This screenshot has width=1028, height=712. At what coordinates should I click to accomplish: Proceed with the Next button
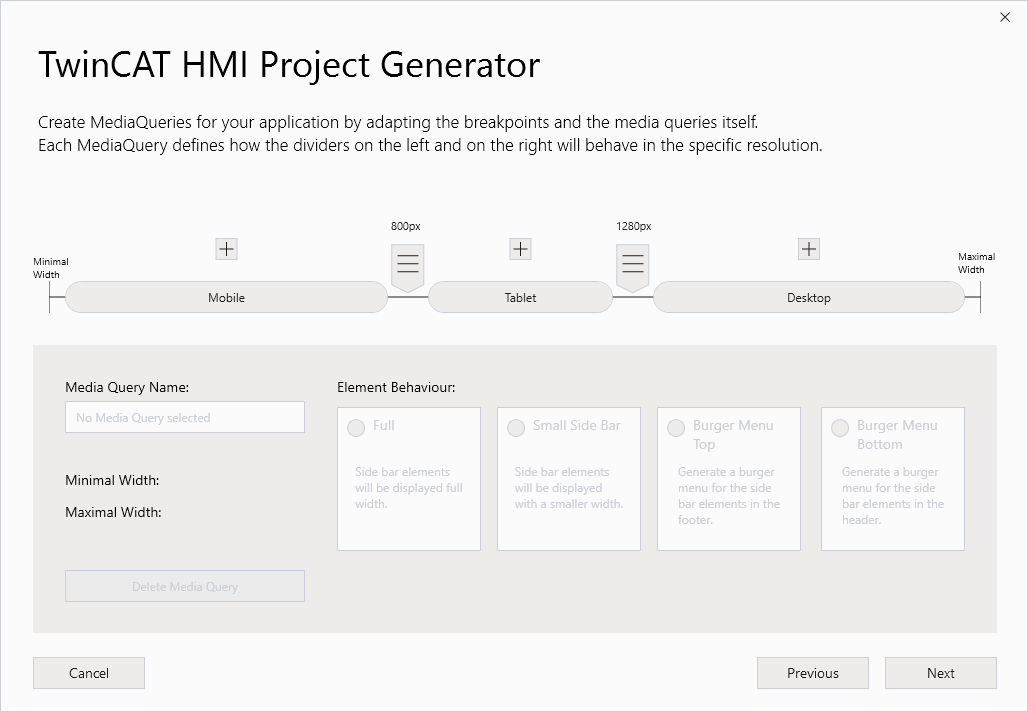click(941, 673)
